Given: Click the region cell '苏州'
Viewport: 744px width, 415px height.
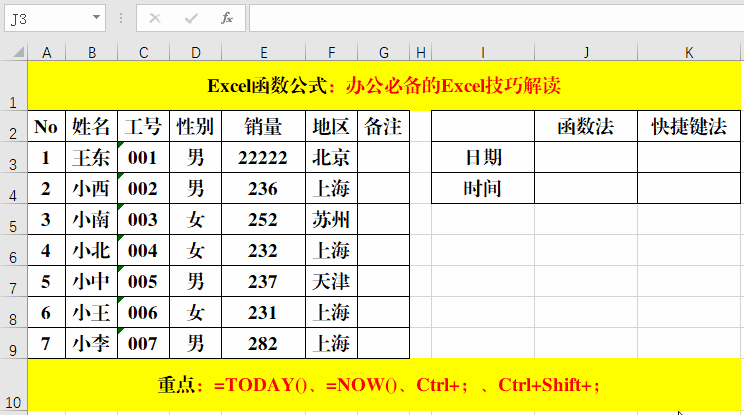Looking at the screenshot, I should pyautogui.click(x=331, y=220).
